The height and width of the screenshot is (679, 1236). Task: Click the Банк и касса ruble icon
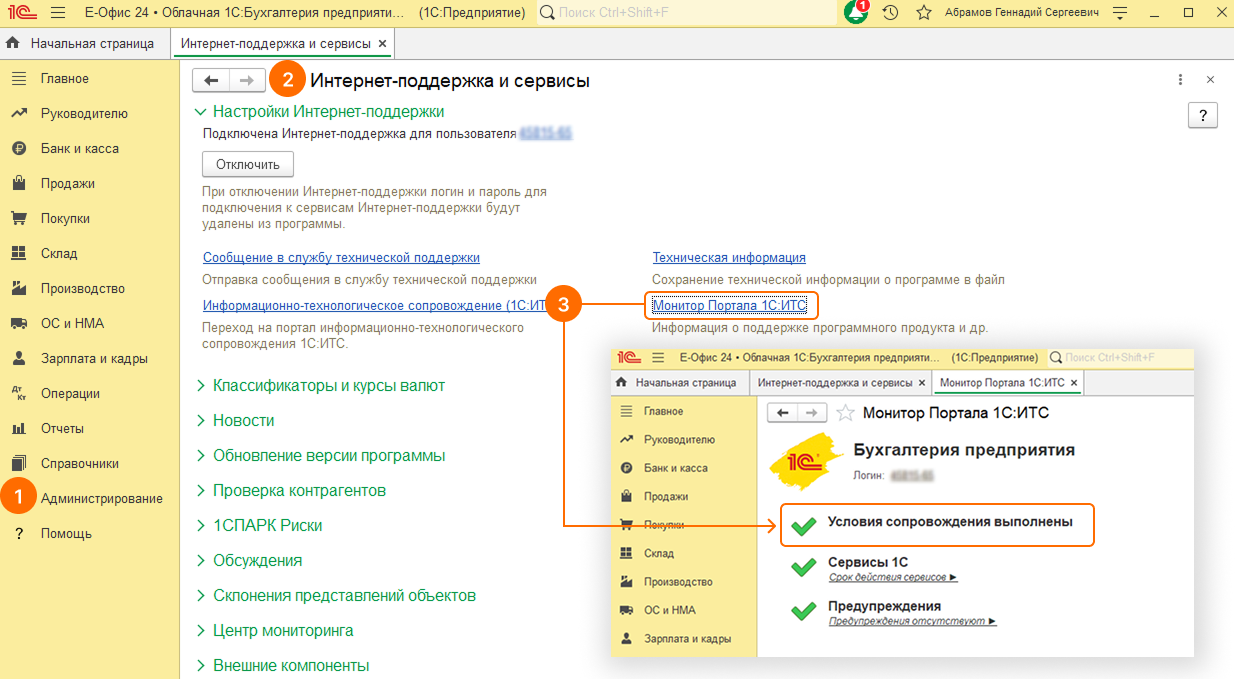click(x=18, y=149)
